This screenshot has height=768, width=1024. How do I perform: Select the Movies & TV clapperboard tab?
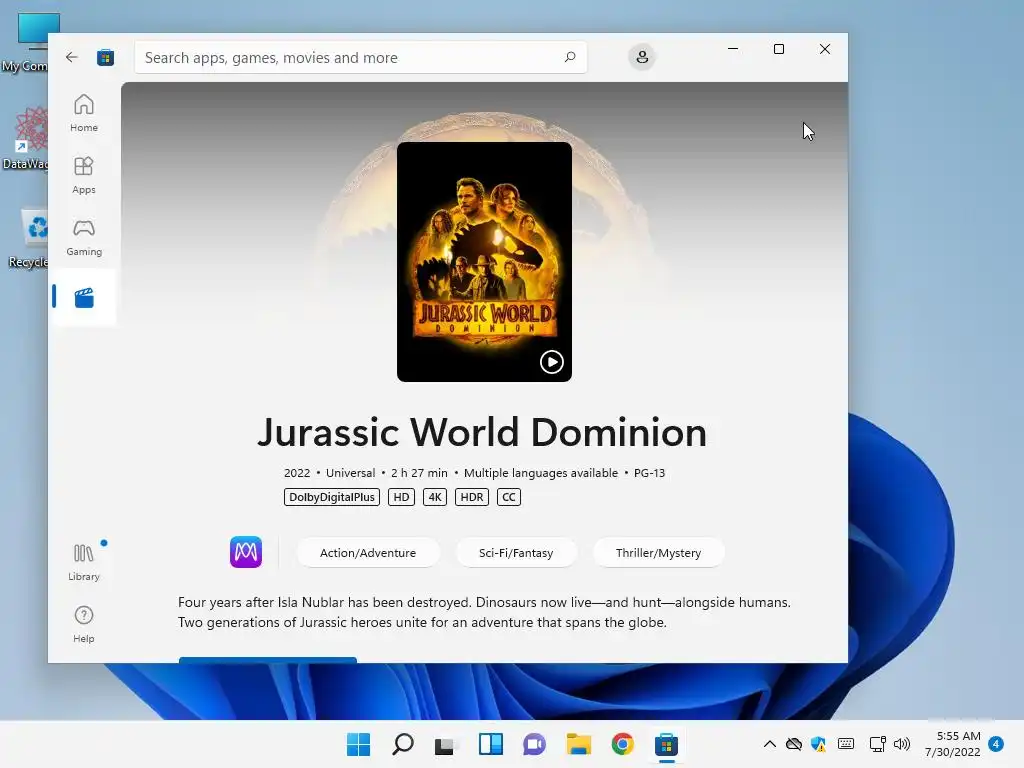[84, 298]
